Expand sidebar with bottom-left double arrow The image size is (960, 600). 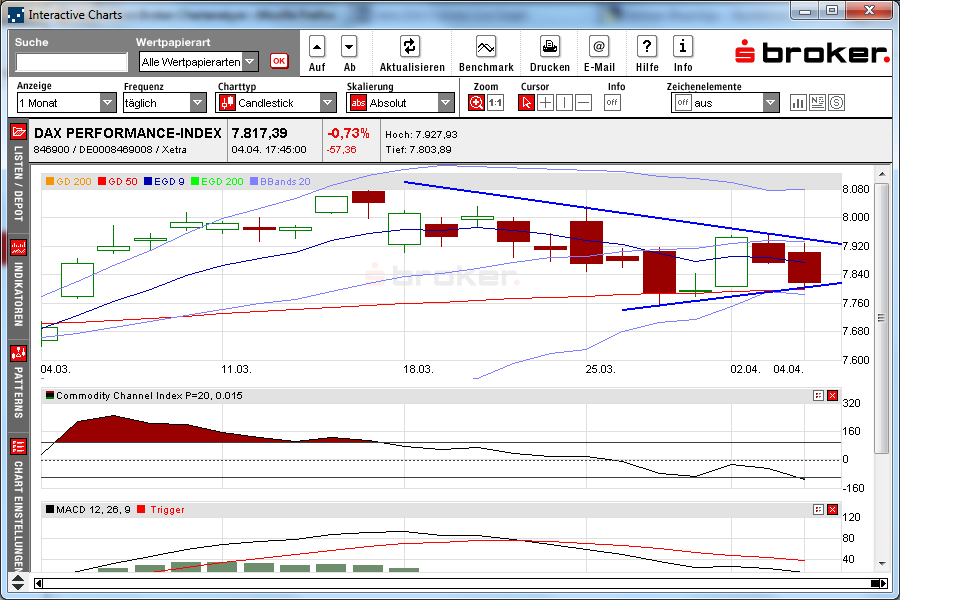tap(18, 582)
